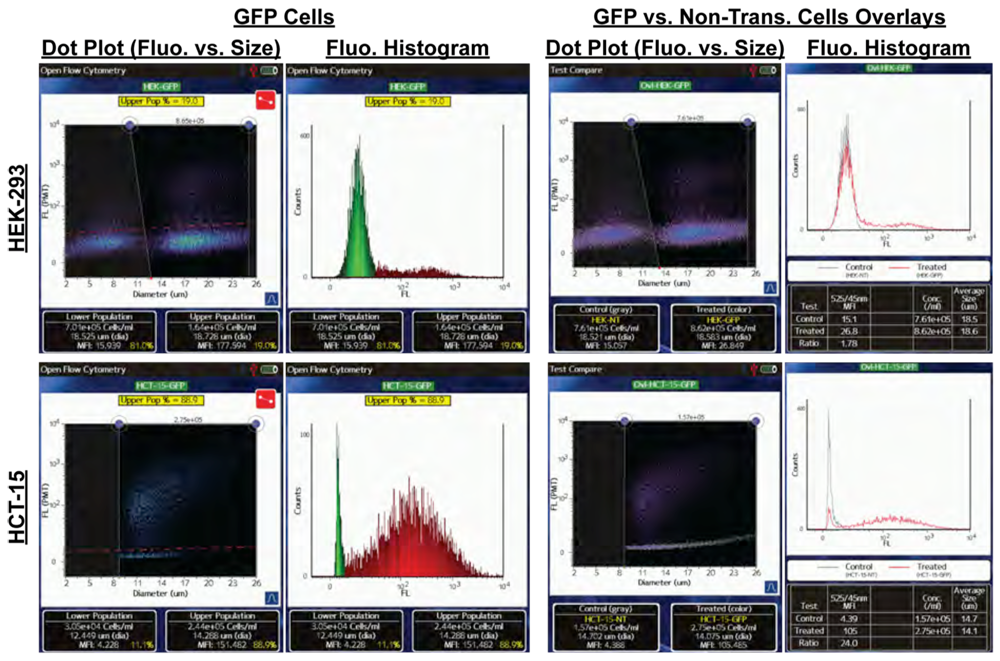Open histogram view icon in HEK-GFP dot plot
The height and width of the screenshot is (661, 1000).
[x=272, y=299]
